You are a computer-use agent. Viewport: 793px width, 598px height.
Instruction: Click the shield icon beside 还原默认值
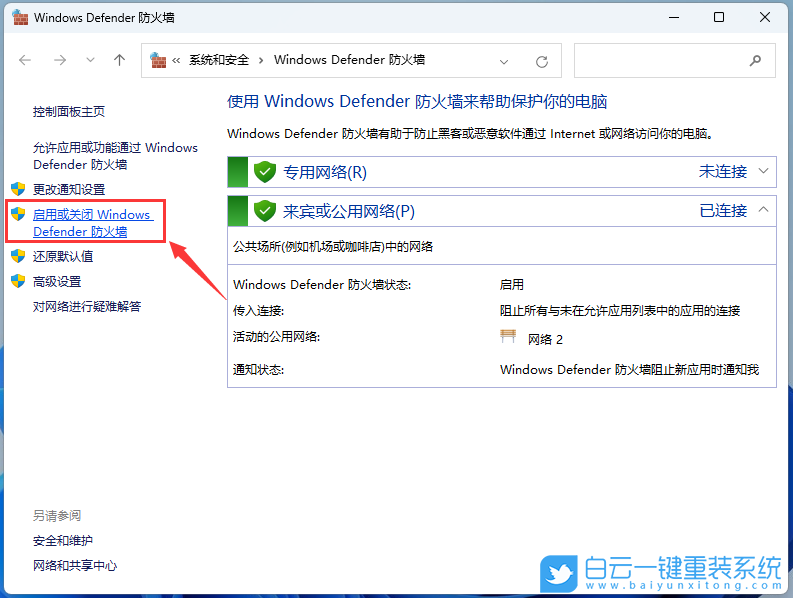tap(18, 256)
